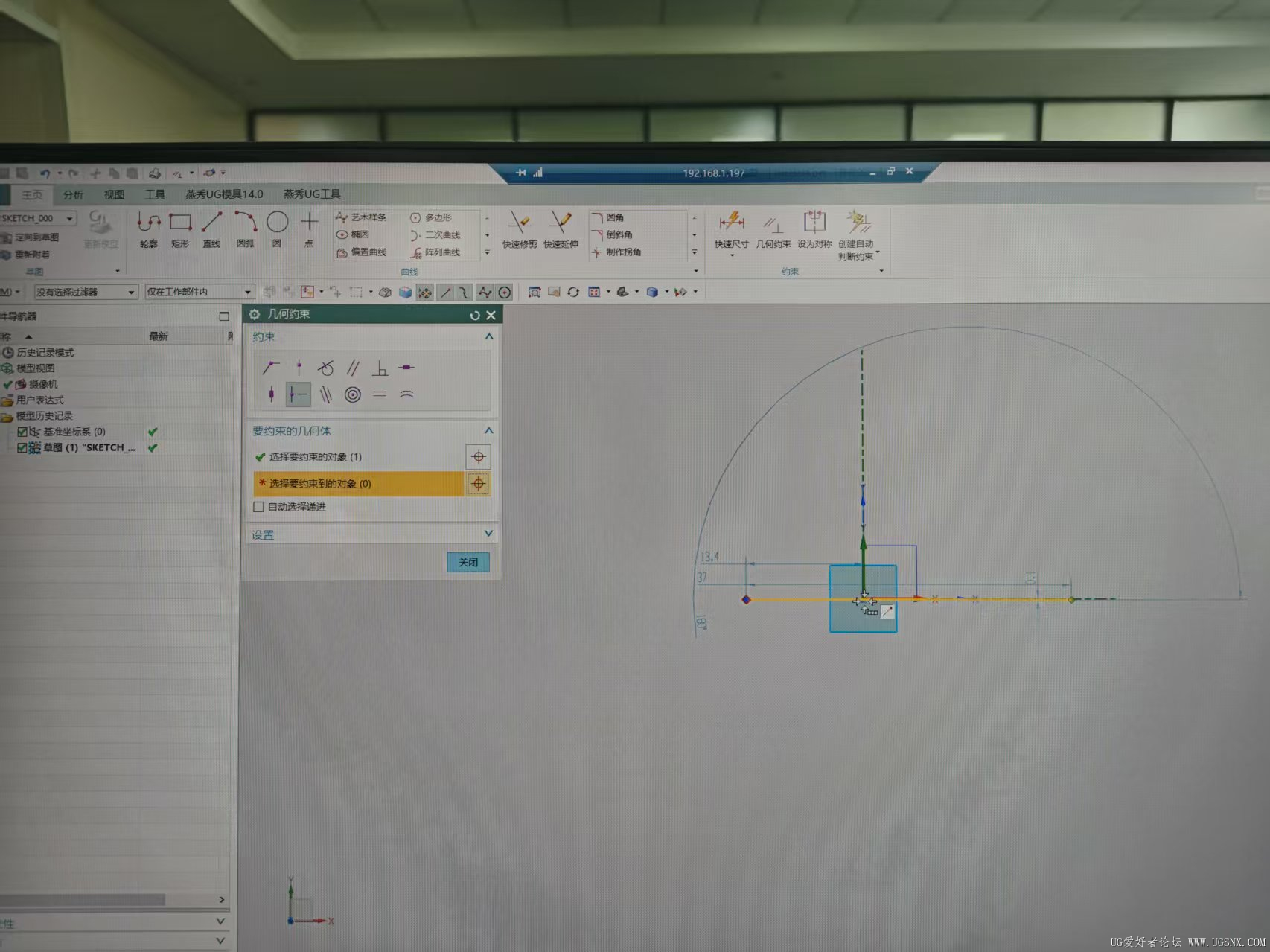This screenshot has width=1270, height=952.
Task: Select the 轮廓 profile sketch tool
Action: (x=148, y=229)
